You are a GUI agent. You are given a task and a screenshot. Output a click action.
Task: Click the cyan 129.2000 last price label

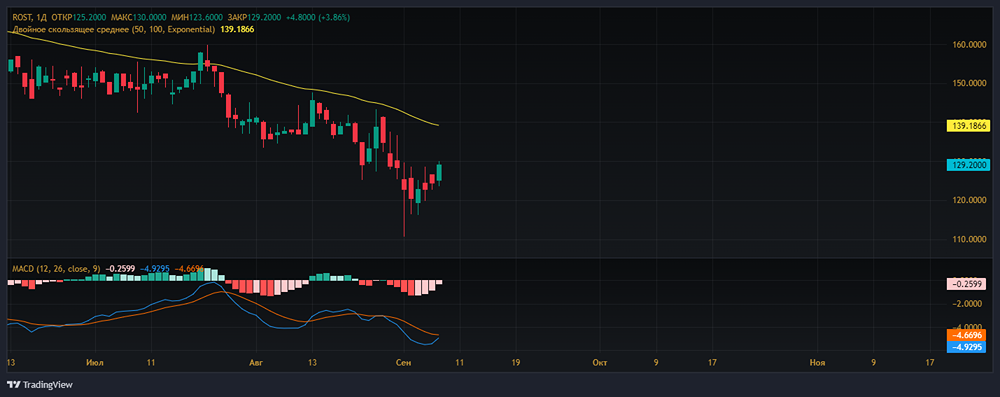[967, 165]
